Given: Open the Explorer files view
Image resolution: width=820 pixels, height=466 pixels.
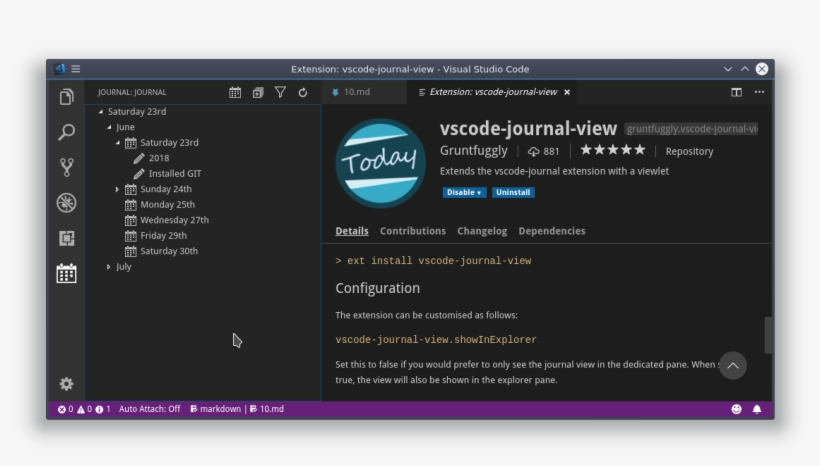Looking at the screenshot, I should click(66, 97).
